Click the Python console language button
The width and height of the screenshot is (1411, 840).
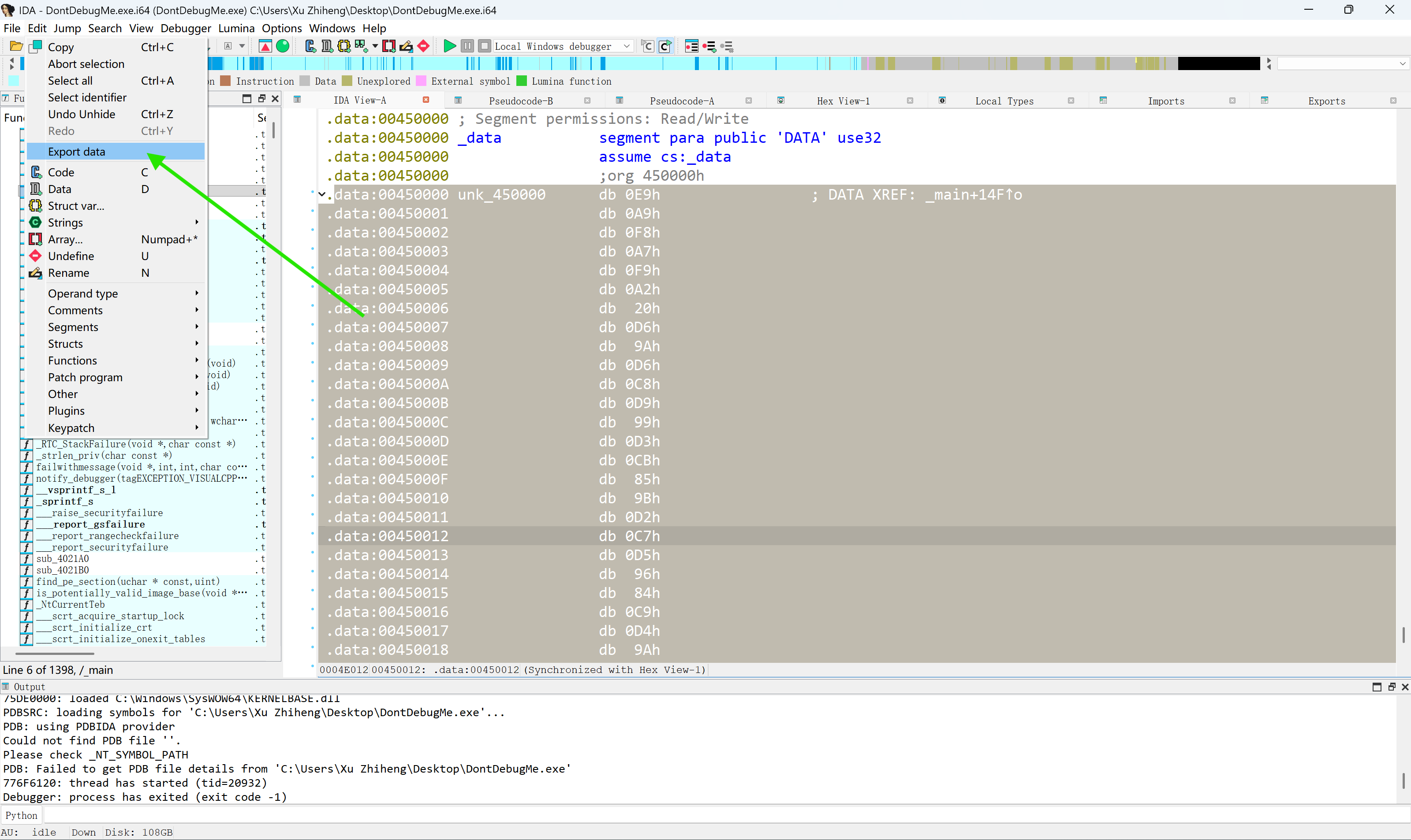[x=22, y=815]
